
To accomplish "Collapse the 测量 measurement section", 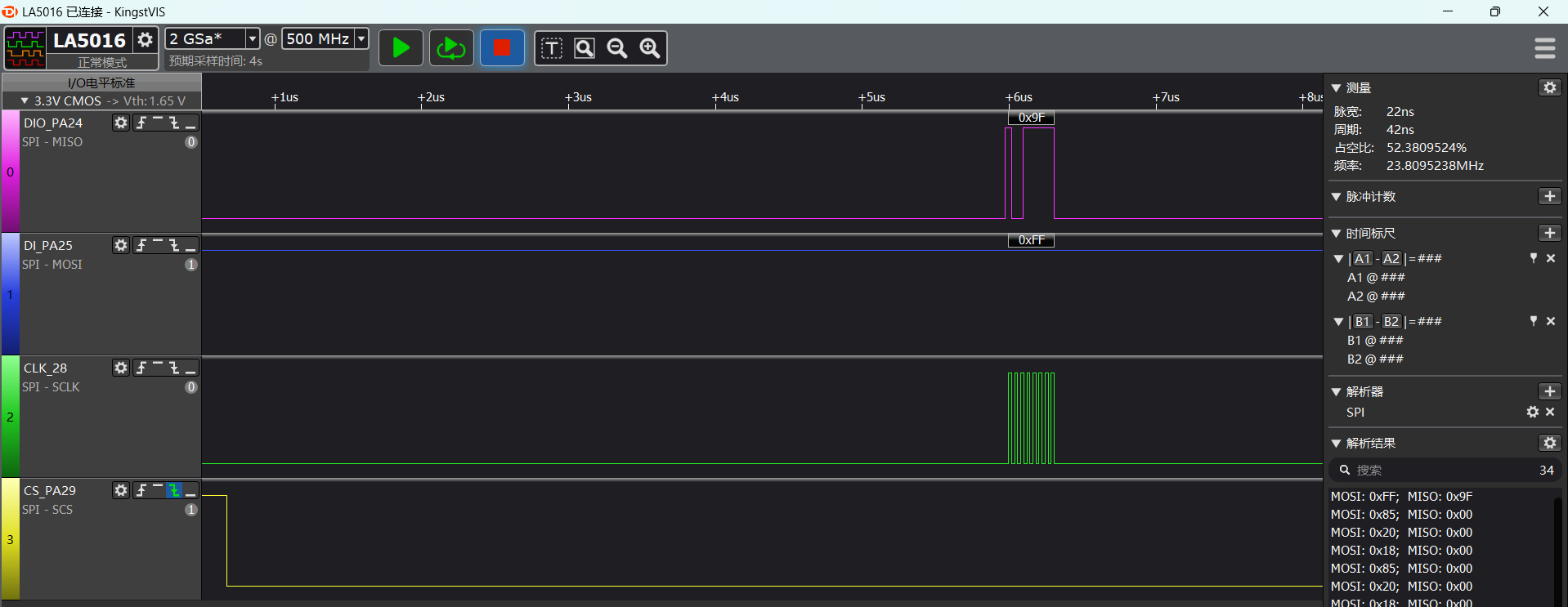I will [x=1337, y=87].
